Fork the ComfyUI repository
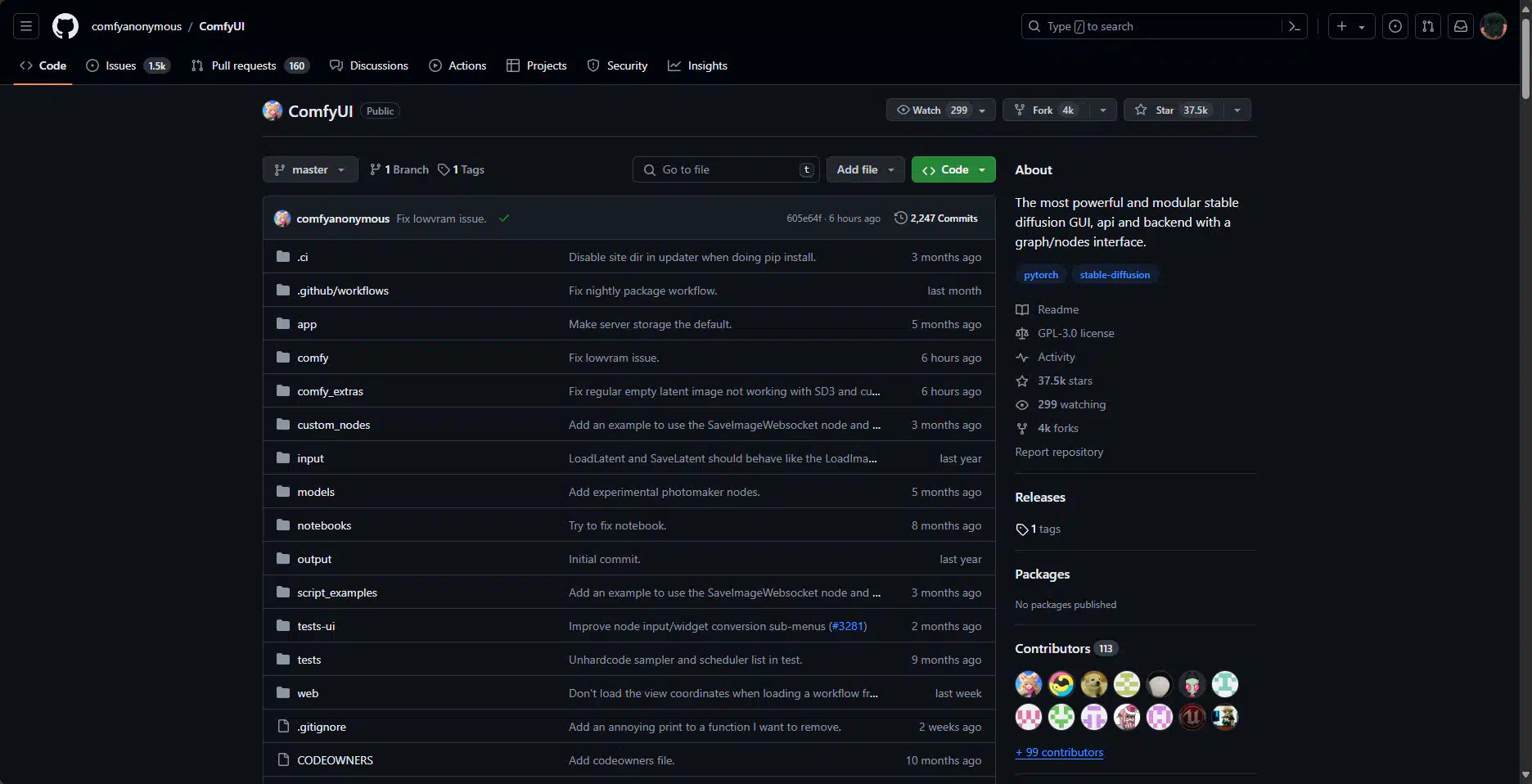The width and height of the screenshot is (1532, 784). [x=1047, y=110]
